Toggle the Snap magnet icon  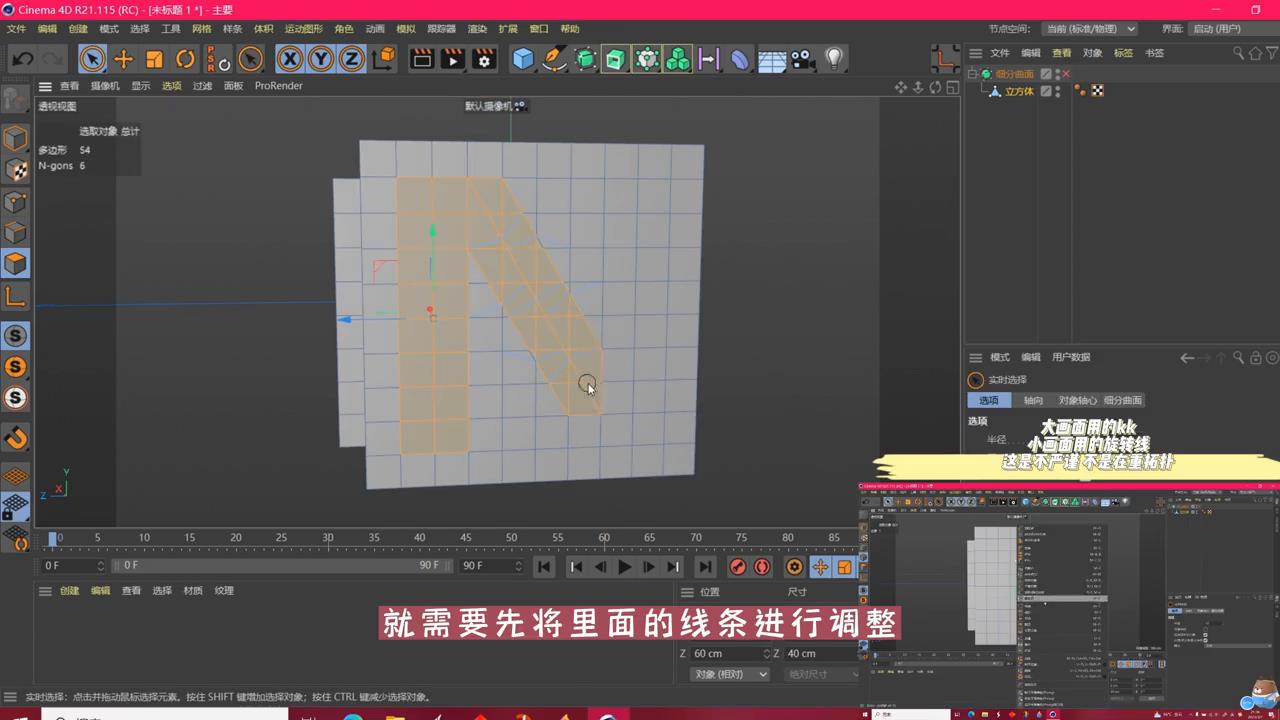tap(15, 437)
